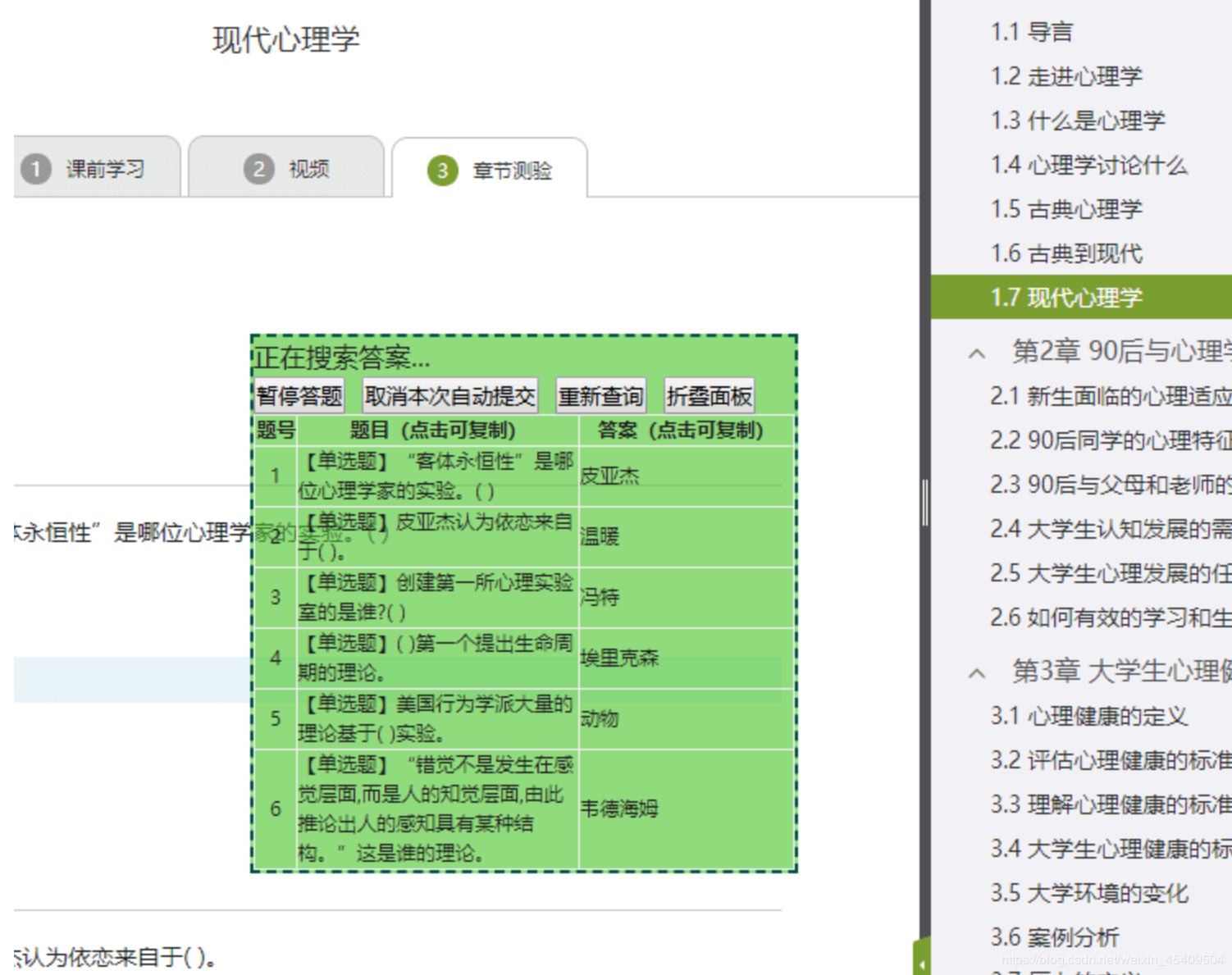Copy the answer 冯特 in row 3
Image resolution: width=1232 pixels, height=975 pixels.
(x=600, y=598)
